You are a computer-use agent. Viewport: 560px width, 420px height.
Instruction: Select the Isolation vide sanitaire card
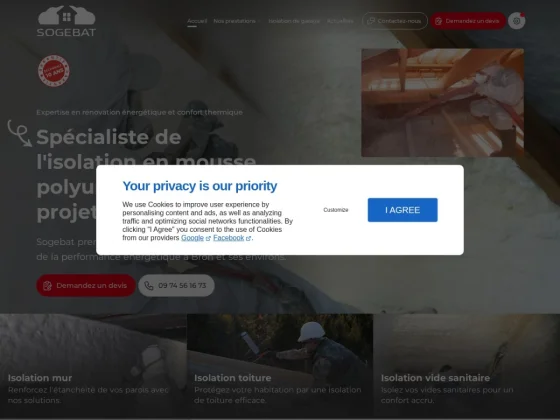point(467,366)
